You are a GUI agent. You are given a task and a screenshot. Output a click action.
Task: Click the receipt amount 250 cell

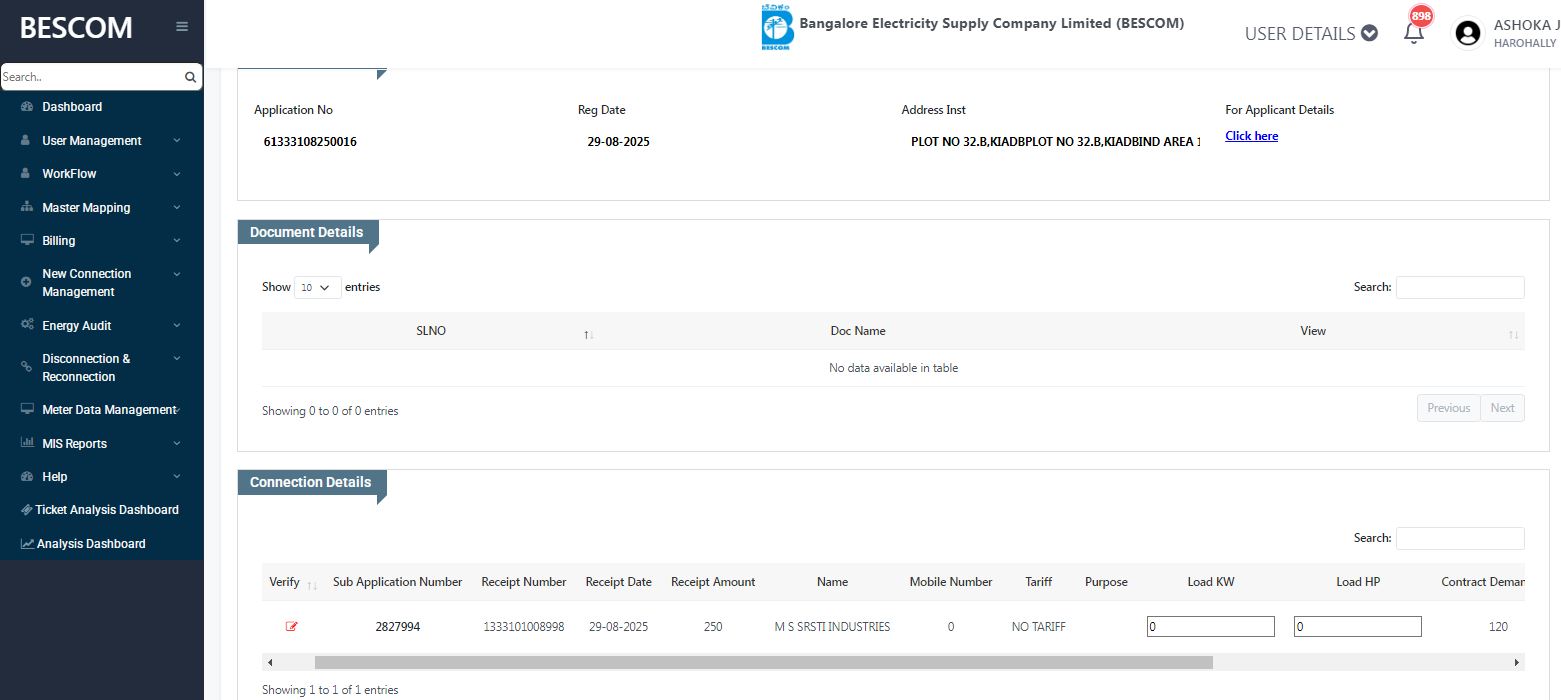tap(713, 627)
